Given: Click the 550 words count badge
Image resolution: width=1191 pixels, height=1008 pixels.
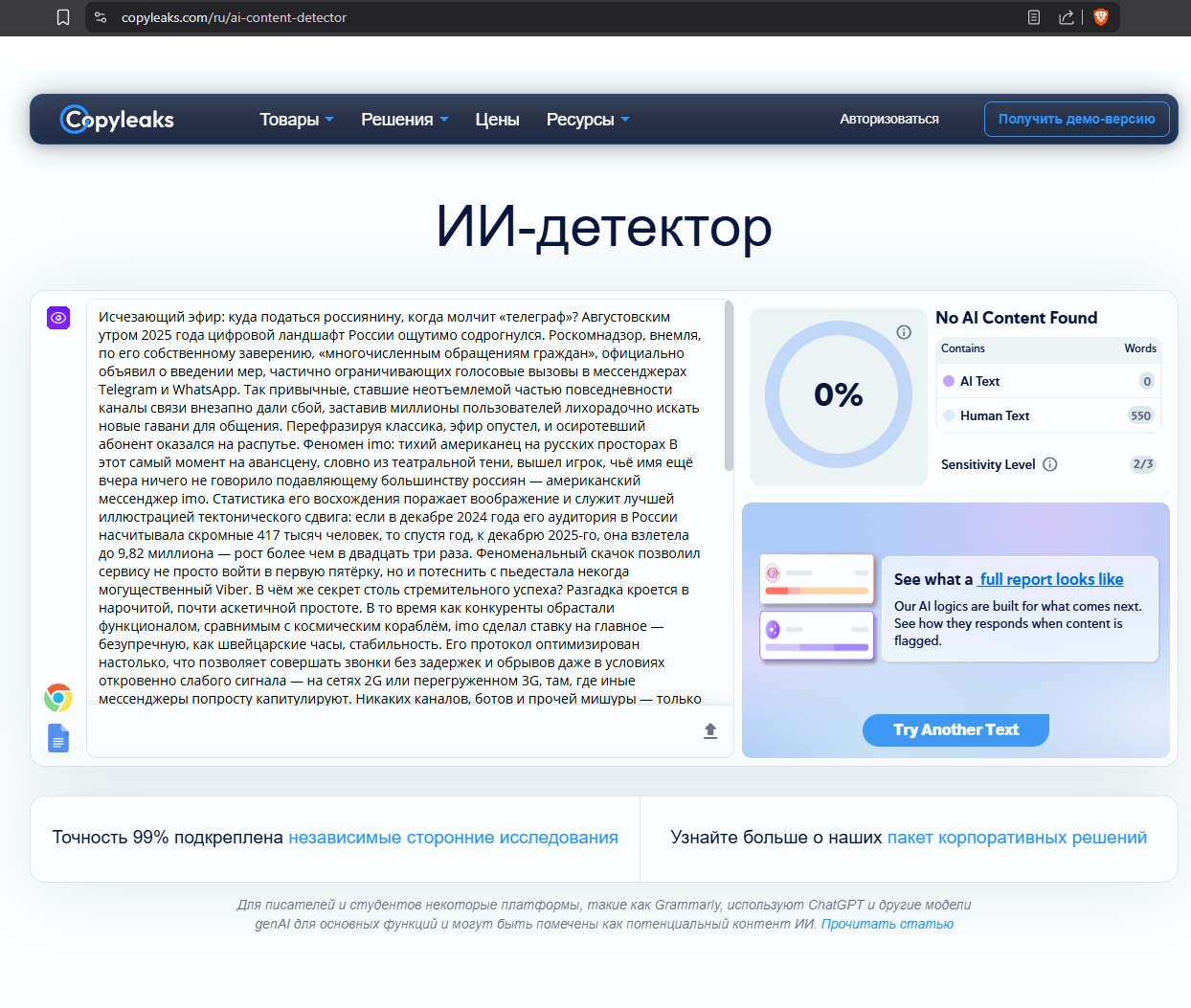Looking at the screenshot, I should [1140, 415].
